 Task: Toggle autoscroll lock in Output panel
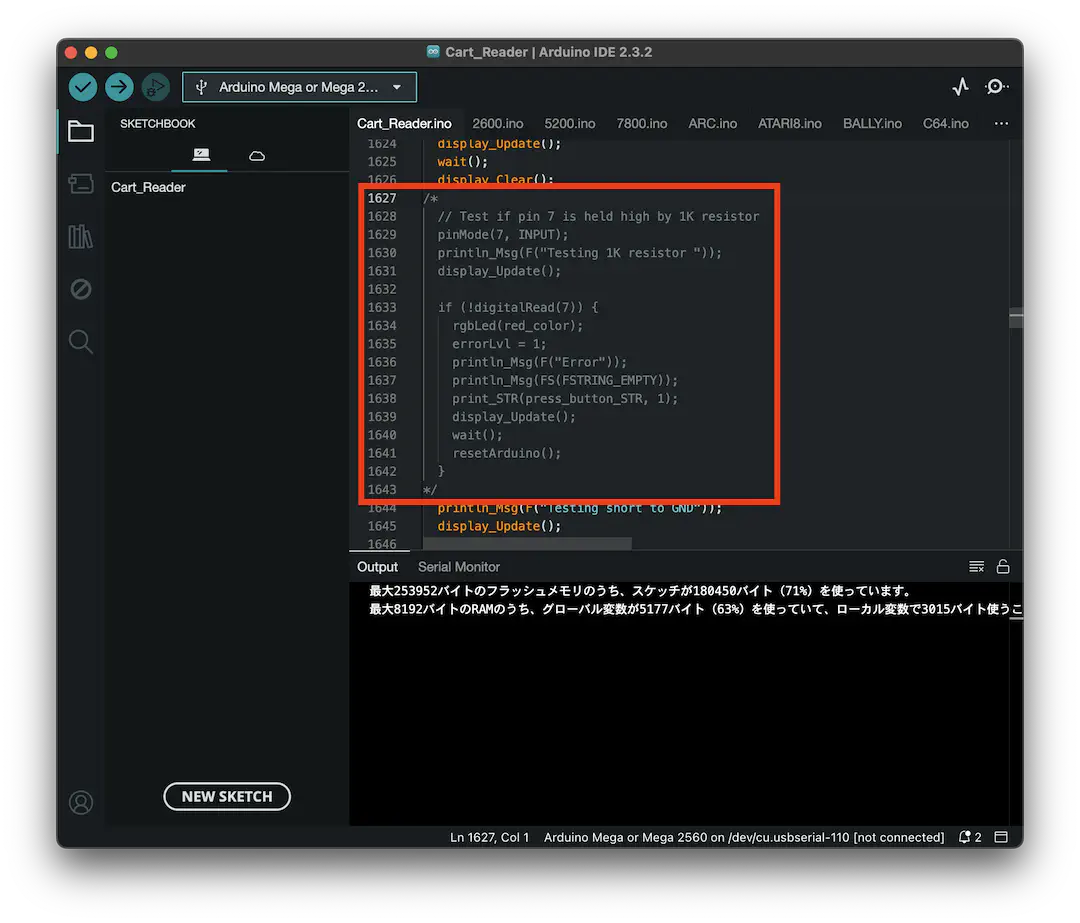click(x=1003, y=566)
